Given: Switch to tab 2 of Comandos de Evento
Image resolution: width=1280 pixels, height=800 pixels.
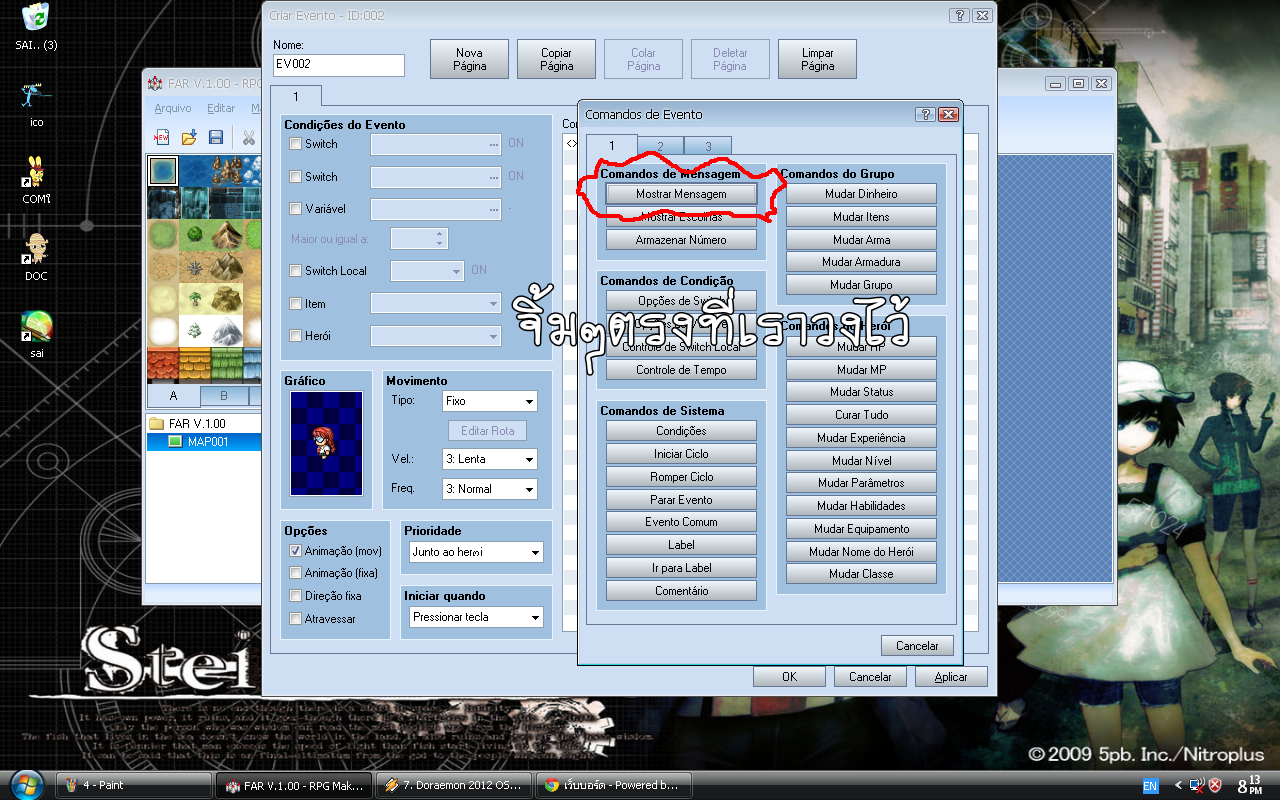Looking at the screenshot, I should click(661, 146).
